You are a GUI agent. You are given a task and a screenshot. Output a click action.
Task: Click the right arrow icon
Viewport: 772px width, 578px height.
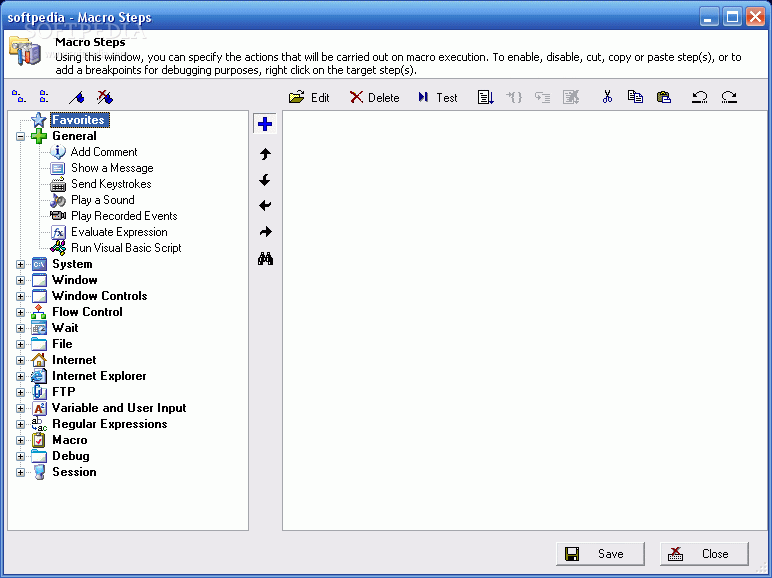pyautogui.click(x=265, y=231)
